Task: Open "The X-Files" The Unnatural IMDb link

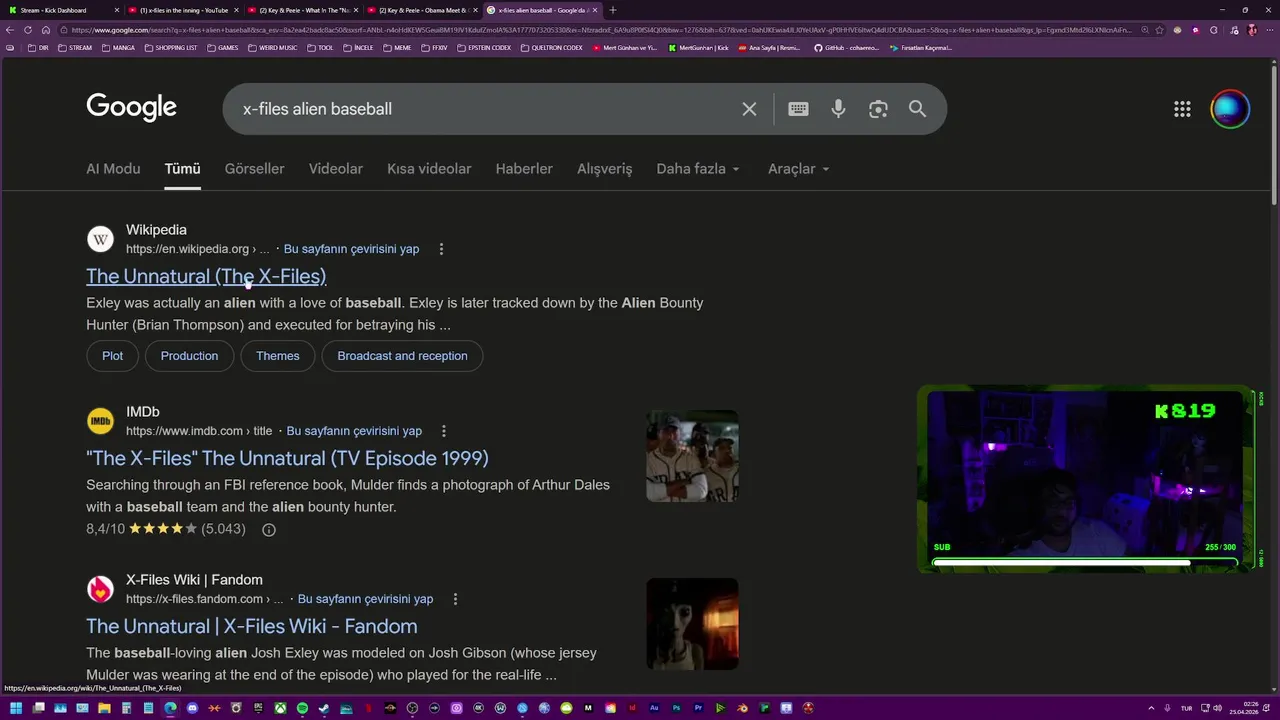Action: point(287,458)
